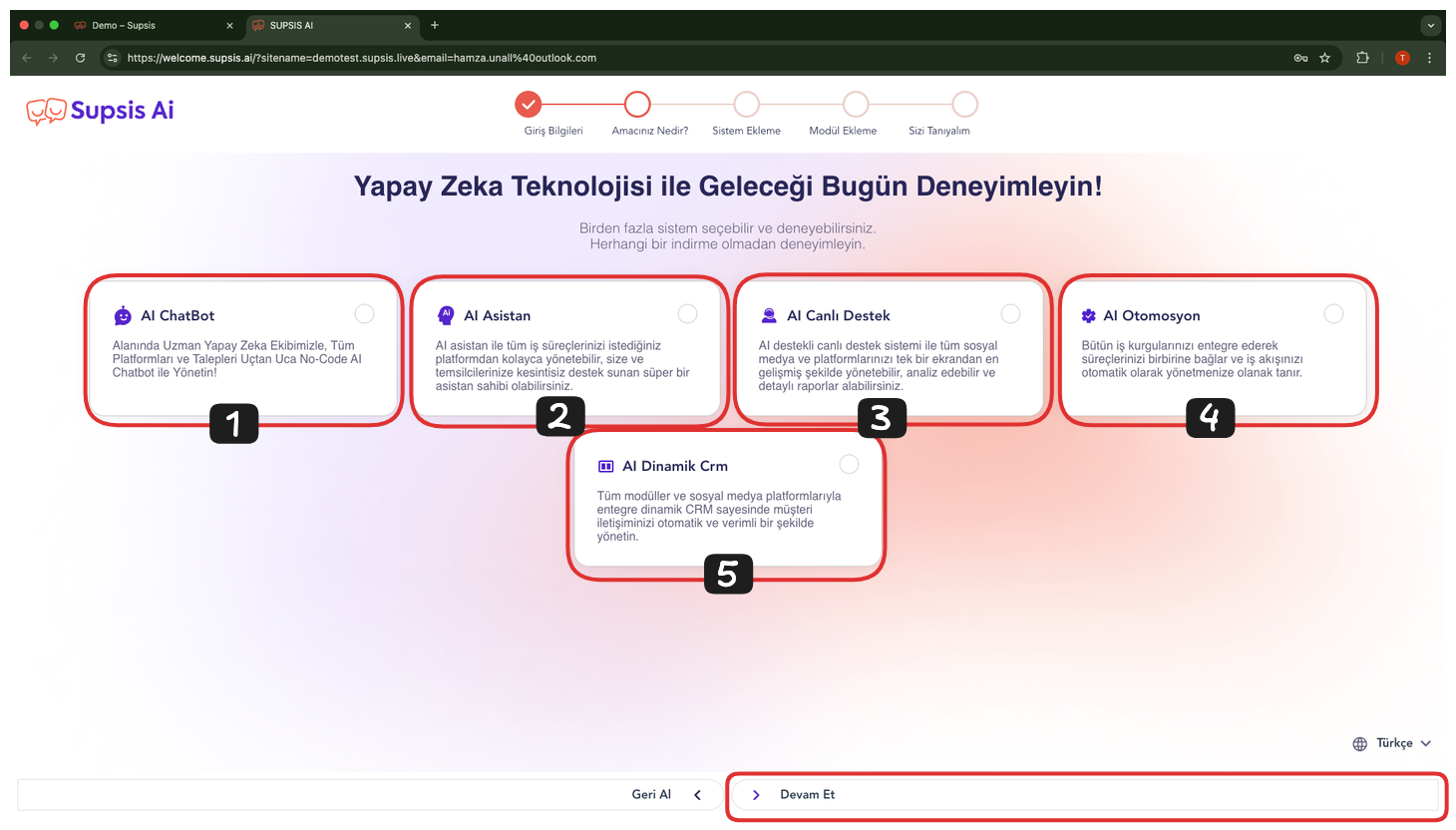The width and height of the screenshot is (1456, 830).
Task: Click the AI Canlı Destek card description
Action: [x=879, y=366]
